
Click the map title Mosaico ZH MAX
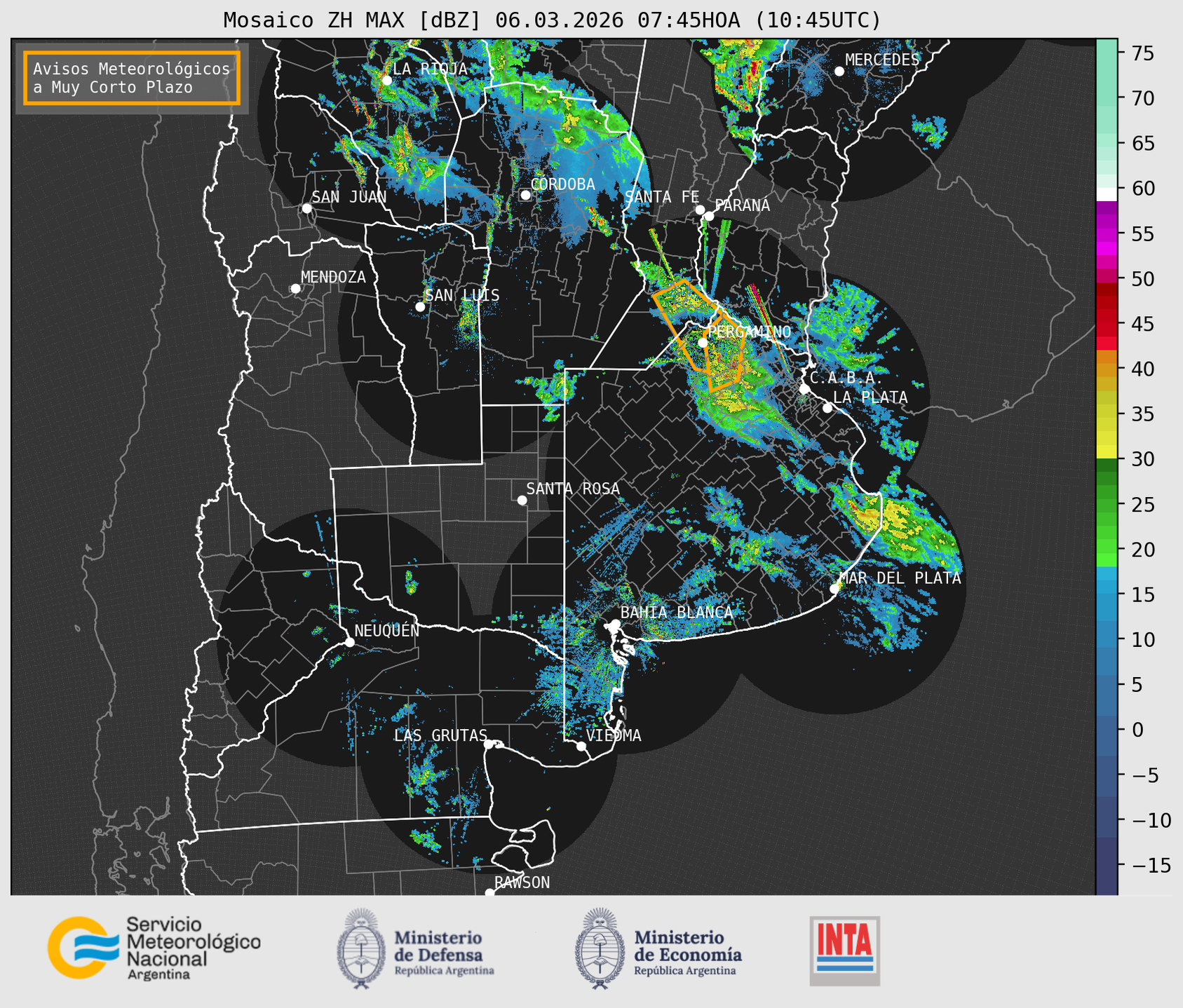pyautogui.click(x=551, y=20)
